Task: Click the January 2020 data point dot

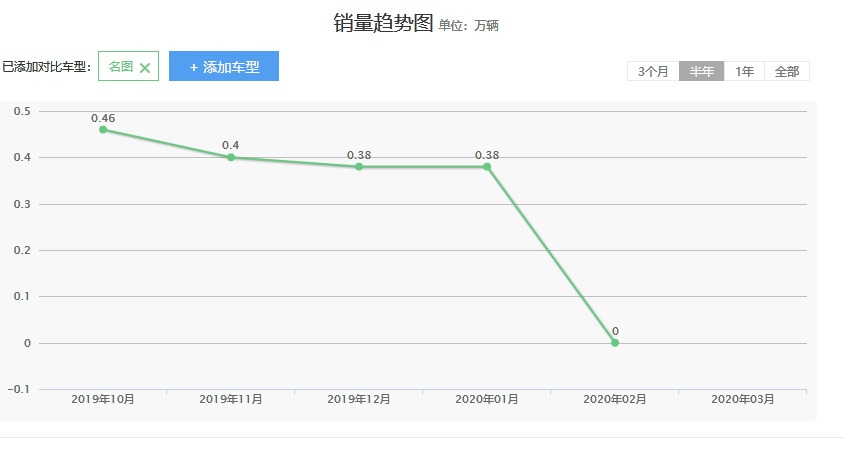Action: [x=487, y=166]
